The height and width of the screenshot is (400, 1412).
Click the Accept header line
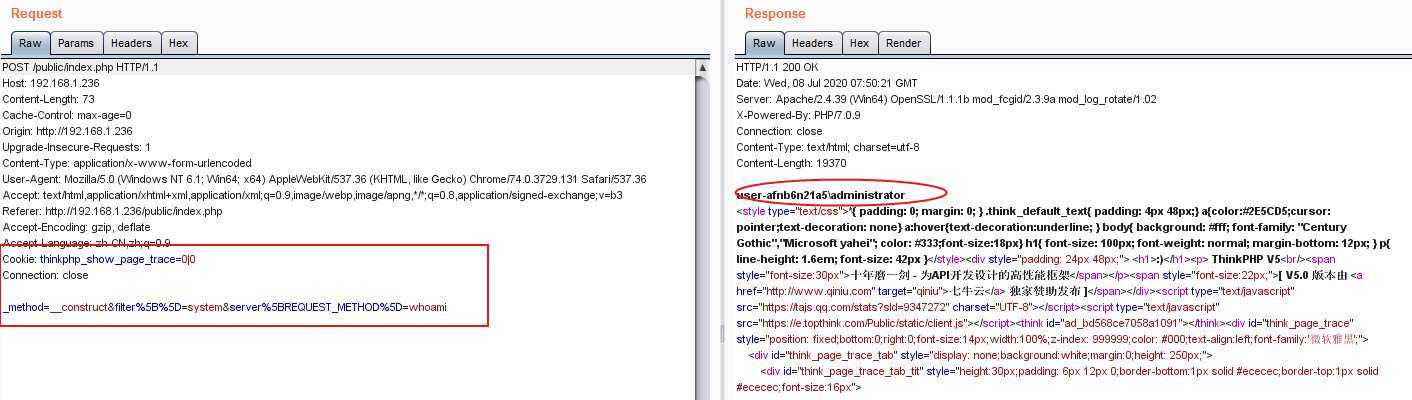point(312,195)
